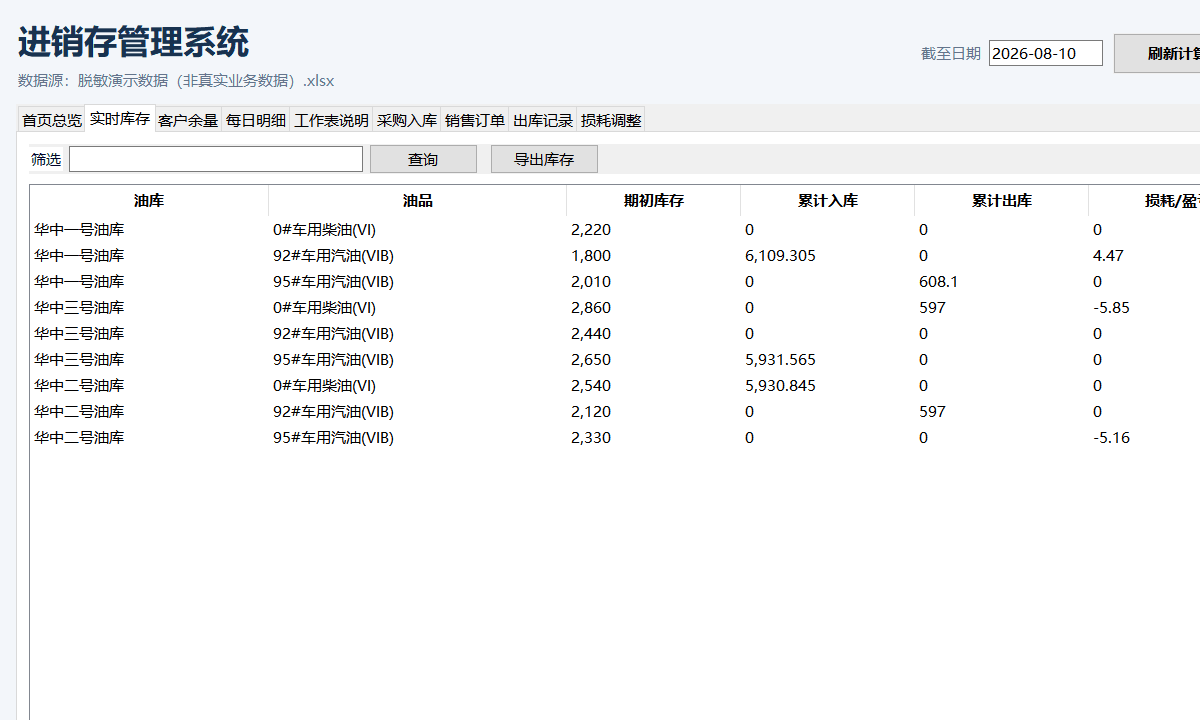Open the 工作表说明 tab
The width and height of the screenshot is (1200, 720).
(x=331, y=120)
